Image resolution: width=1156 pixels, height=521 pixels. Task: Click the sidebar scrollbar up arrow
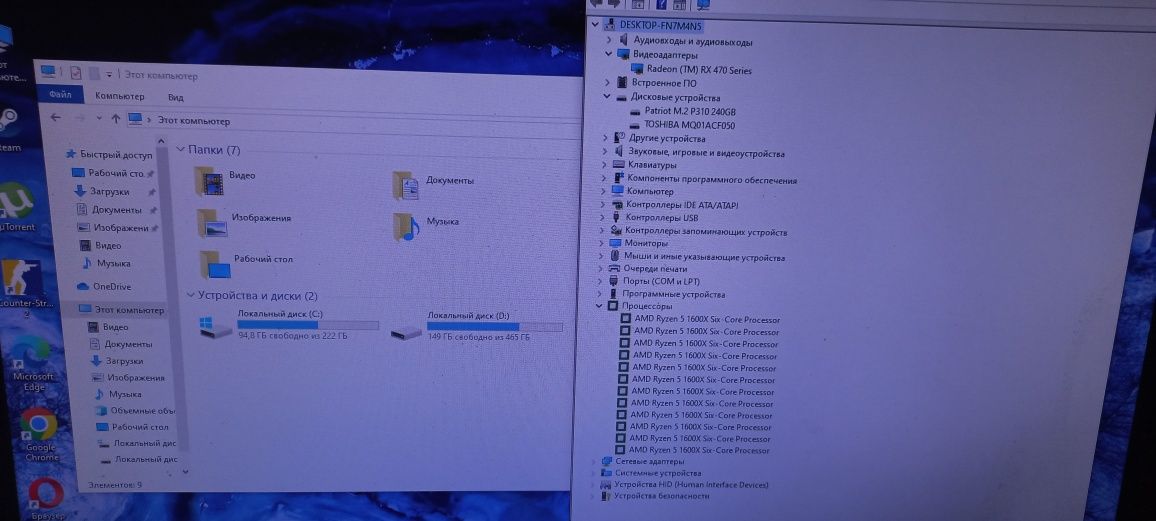coord(161,140)
